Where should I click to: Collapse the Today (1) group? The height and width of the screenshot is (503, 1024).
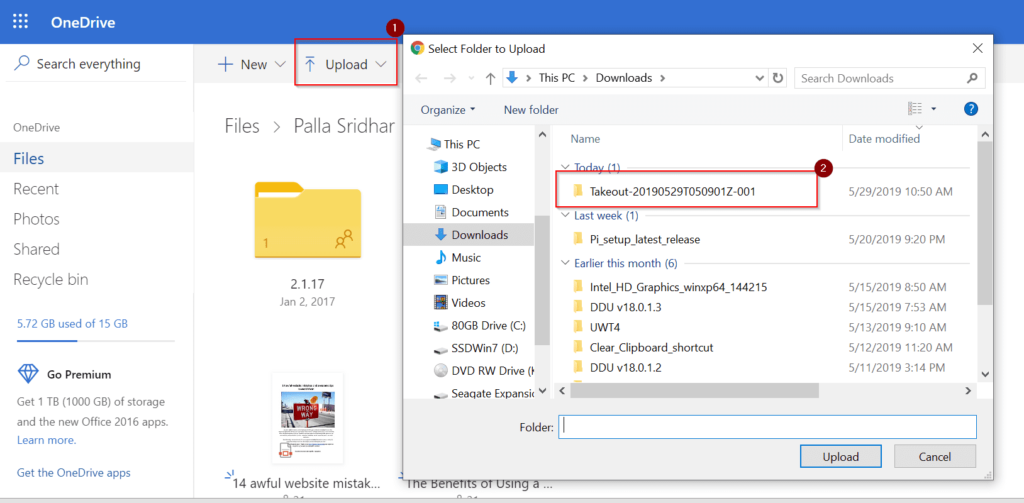point(565,168)
